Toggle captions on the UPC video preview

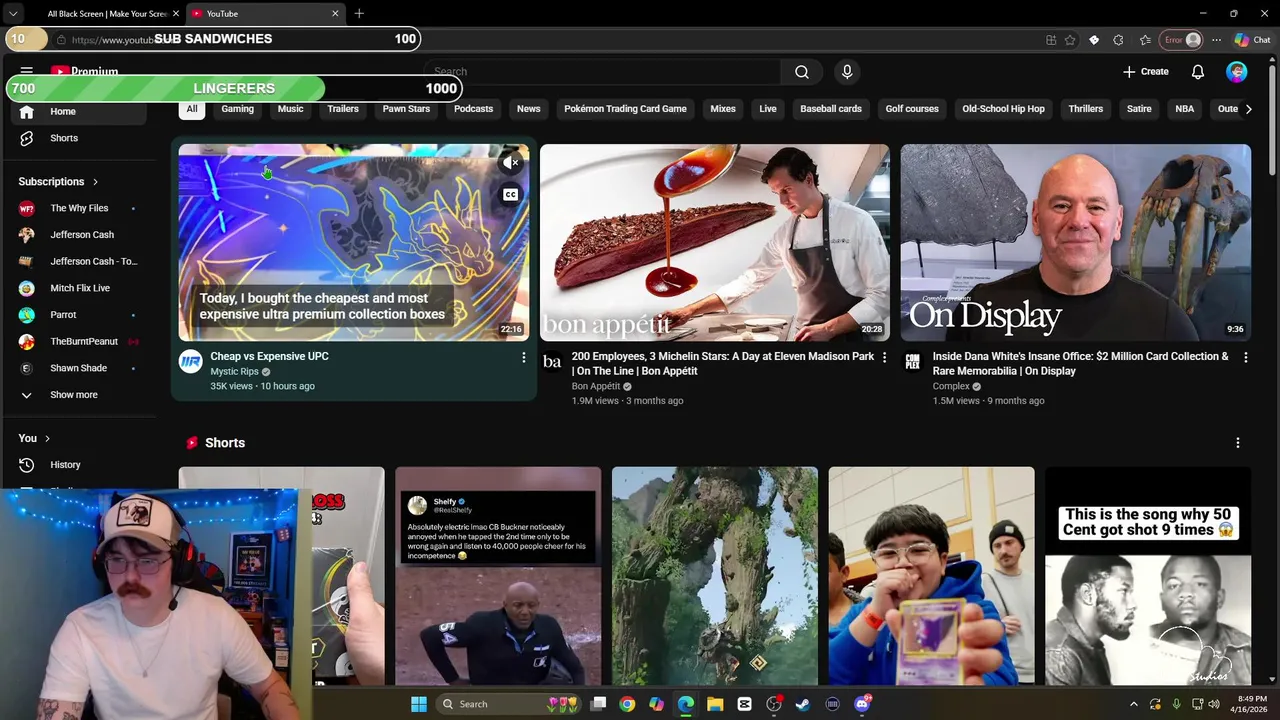[x=511, y=194]
